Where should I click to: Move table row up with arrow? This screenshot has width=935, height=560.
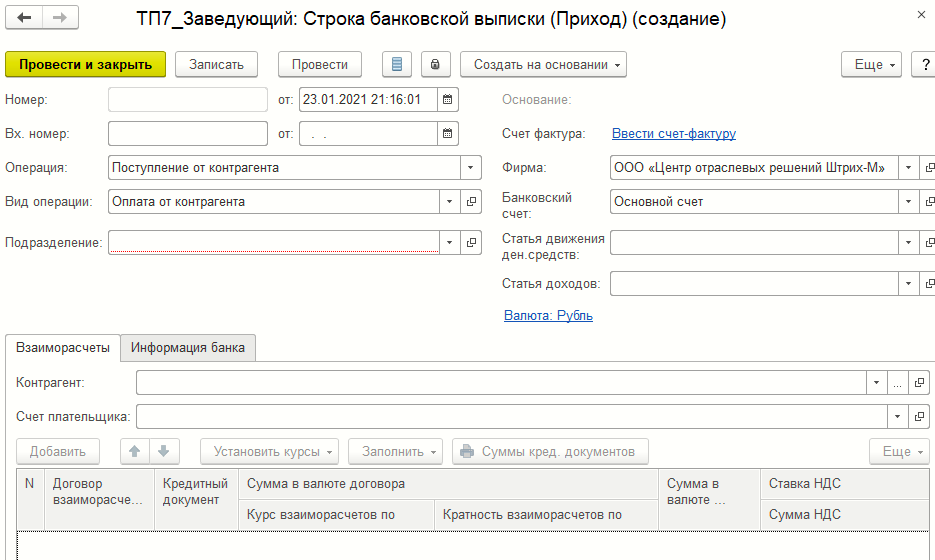(132, 451)
